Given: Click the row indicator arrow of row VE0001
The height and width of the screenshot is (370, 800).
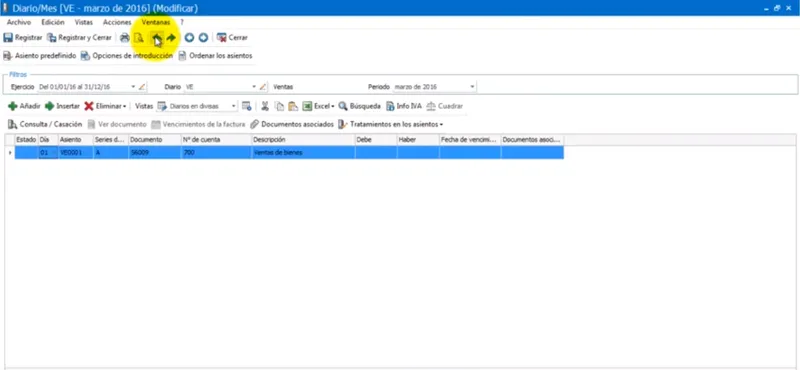Looking at the screenshot, I should [10, 152].
